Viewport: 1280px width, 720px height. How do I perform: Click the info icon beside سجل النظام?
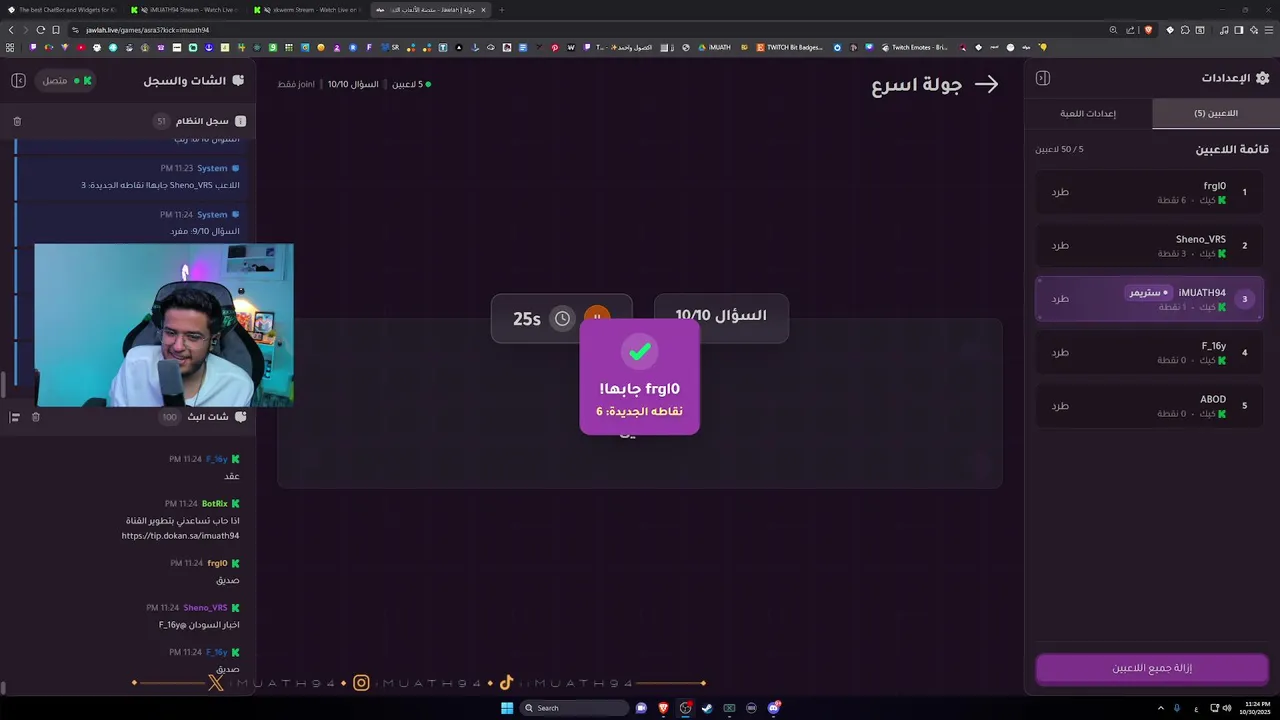click(240, 121)
